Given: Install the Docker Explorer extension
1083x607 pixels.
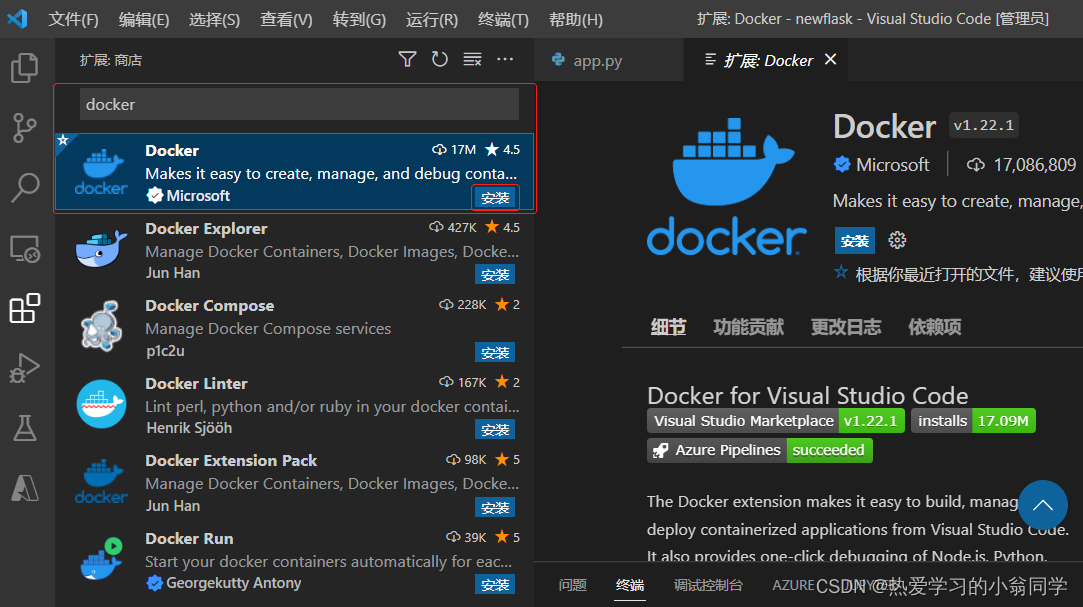Looking at the screenshot, I should 495,275.
